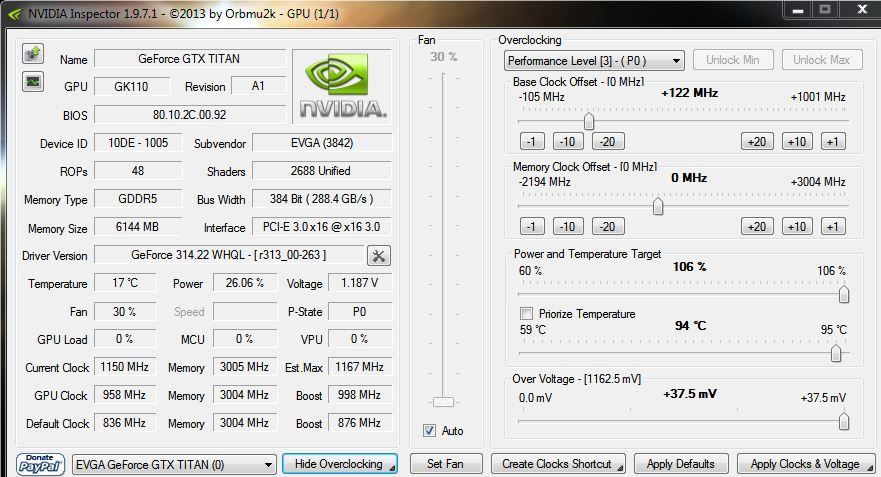
Task: Click Base Clock Offset +1 button
Action: pyautogui.click(x=833, y=142)
